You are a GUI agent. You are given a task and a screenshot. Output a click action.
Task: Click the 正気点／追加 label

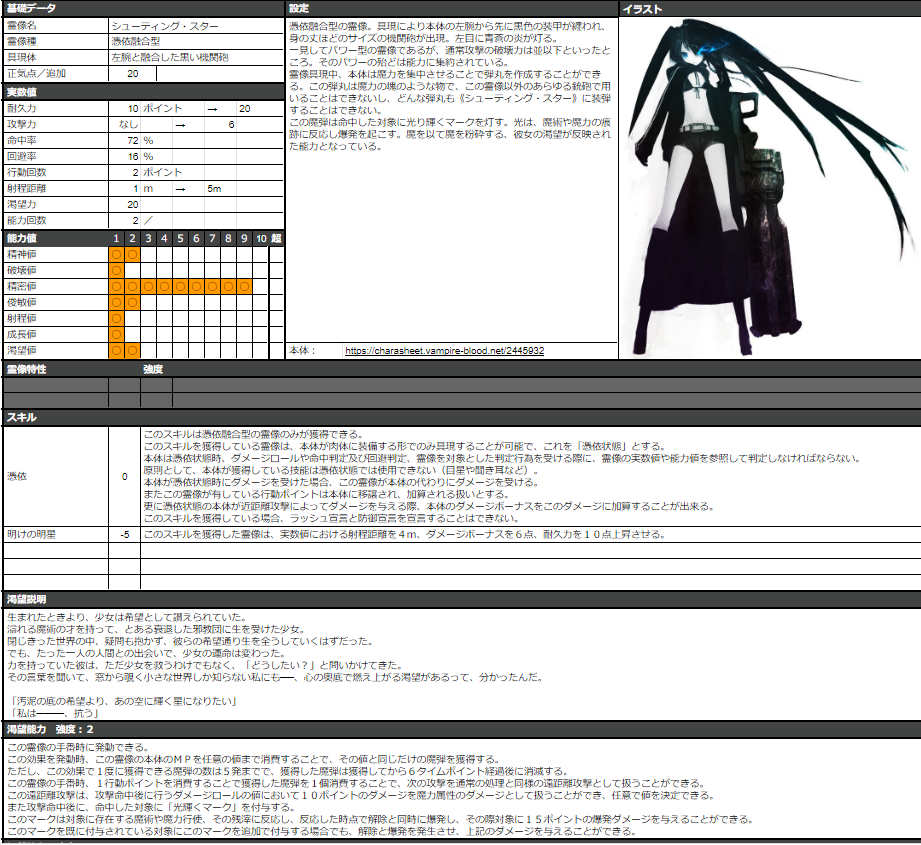(x=36, y=73)
